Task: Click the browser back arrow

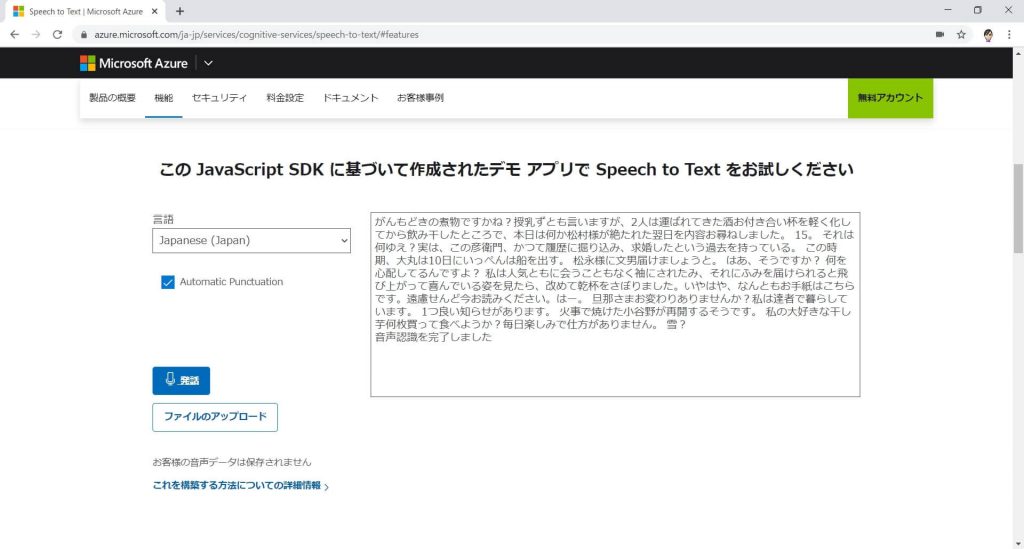Action: [14, 35]
